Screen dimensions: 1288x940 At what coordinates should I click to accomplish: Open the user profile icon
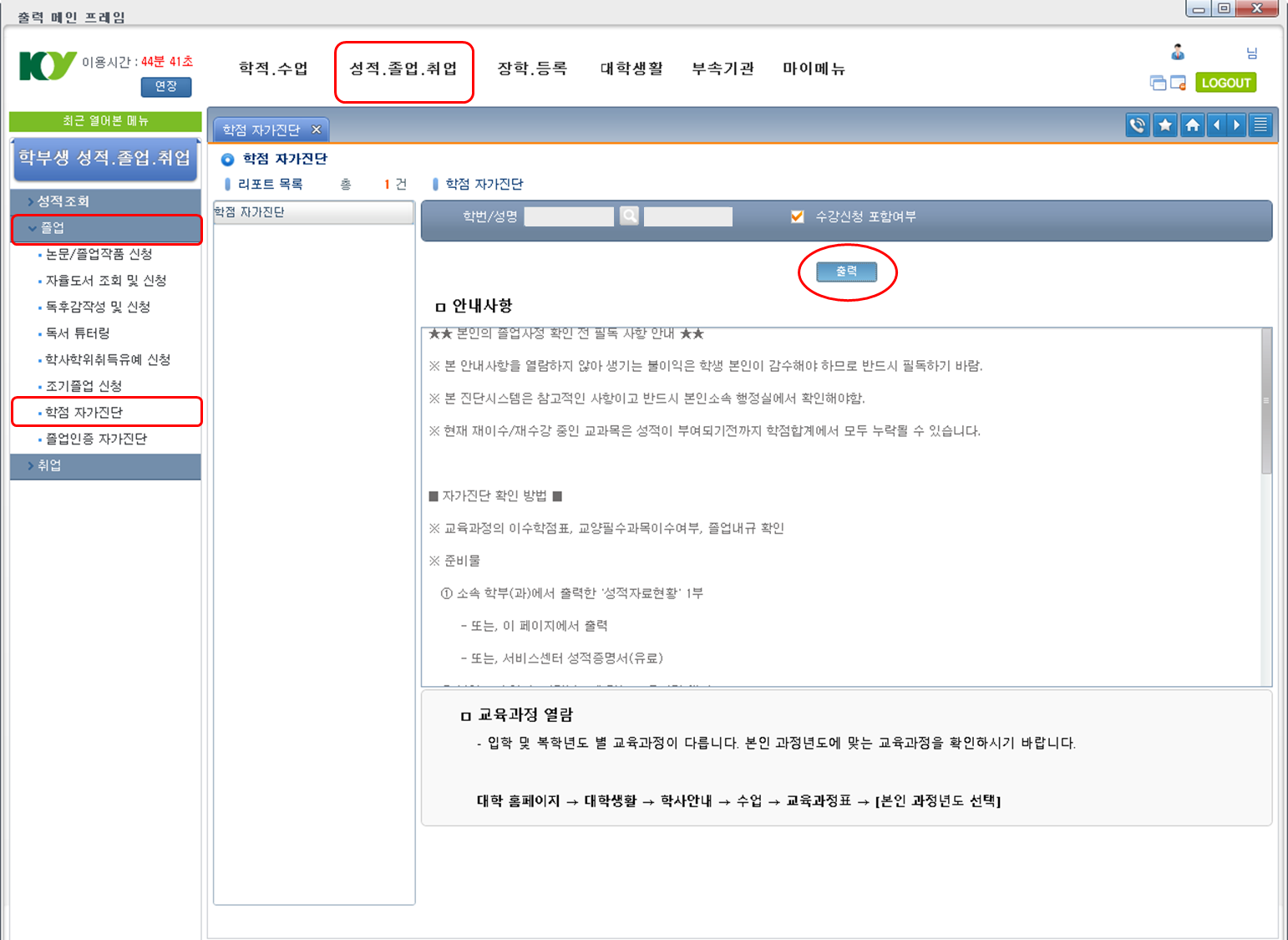tap(1178, 52)
